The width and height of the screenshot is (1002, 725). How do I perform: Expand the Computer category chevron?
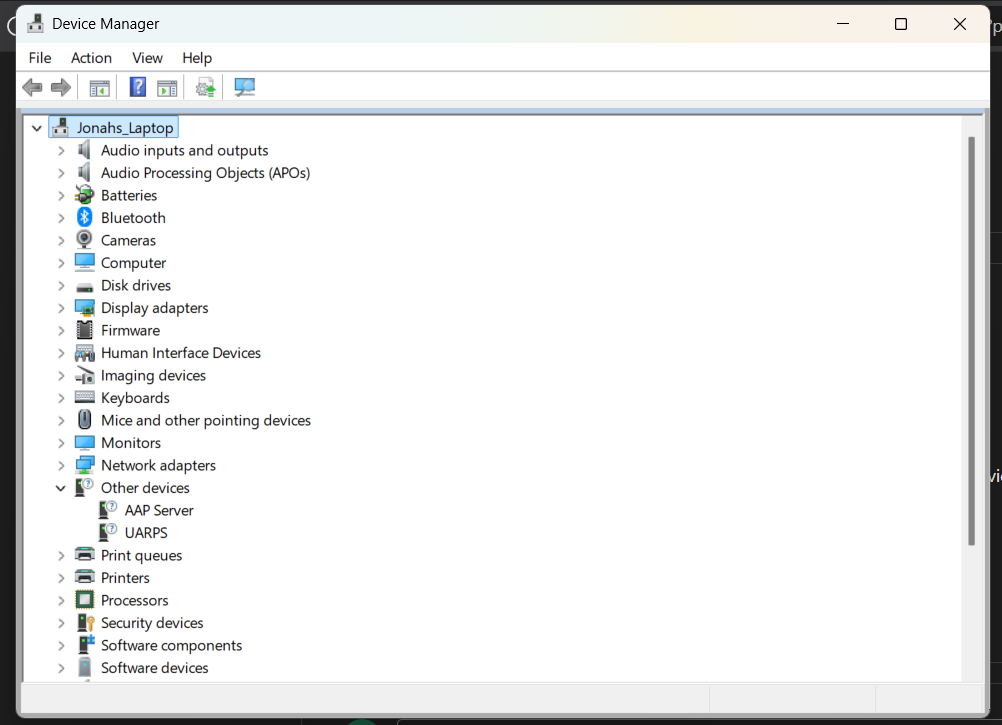[x=61, y=263]
